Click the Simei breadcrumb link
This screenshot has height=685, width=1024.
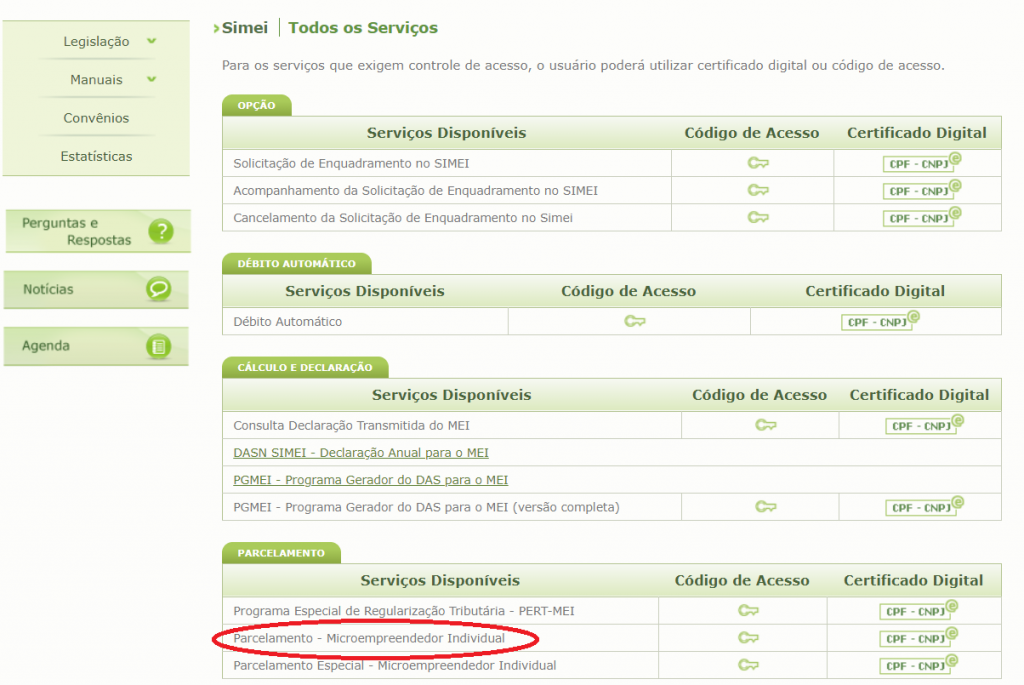coord(243,27)
